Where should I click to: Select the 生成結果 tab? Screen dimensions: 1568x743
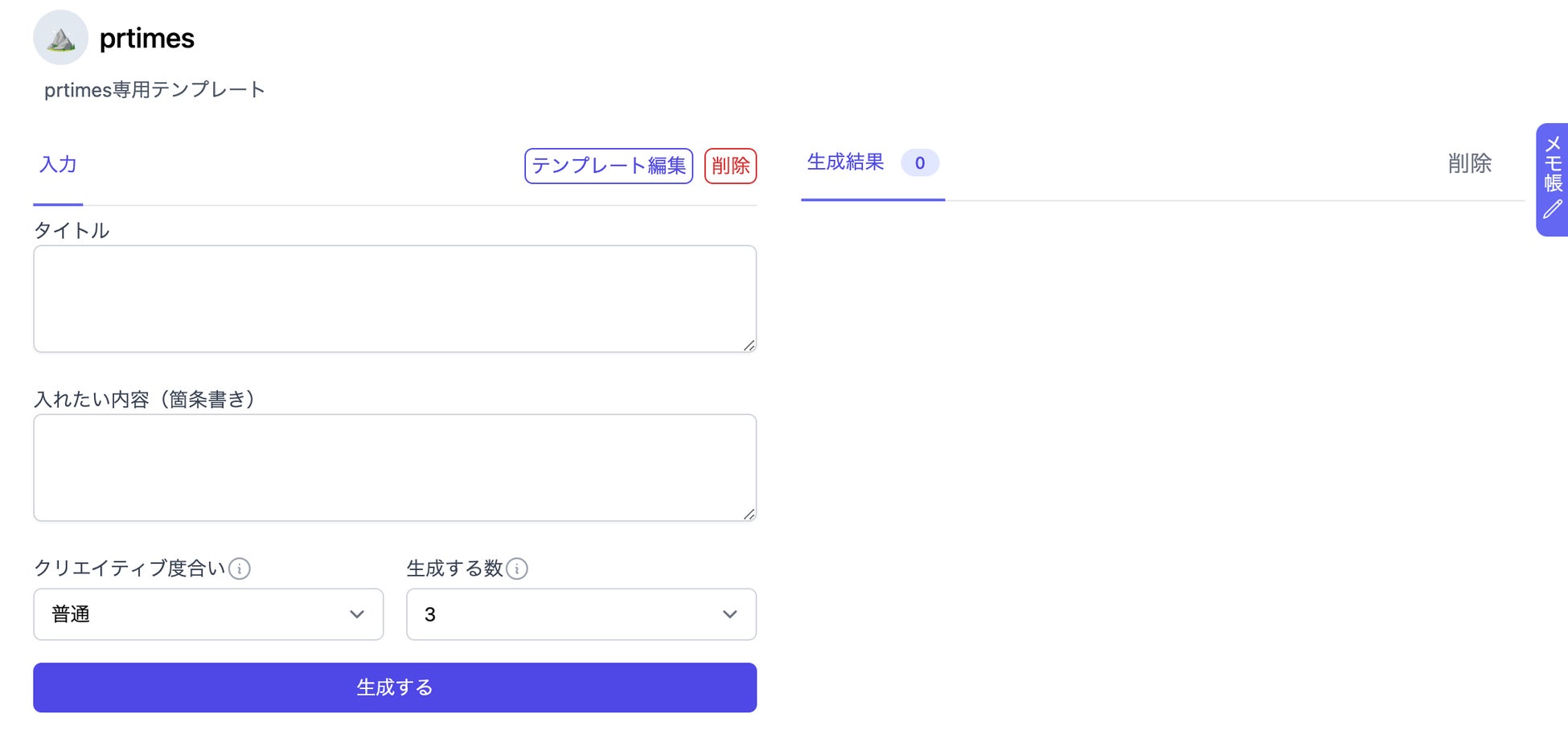(x=845, y=162)
